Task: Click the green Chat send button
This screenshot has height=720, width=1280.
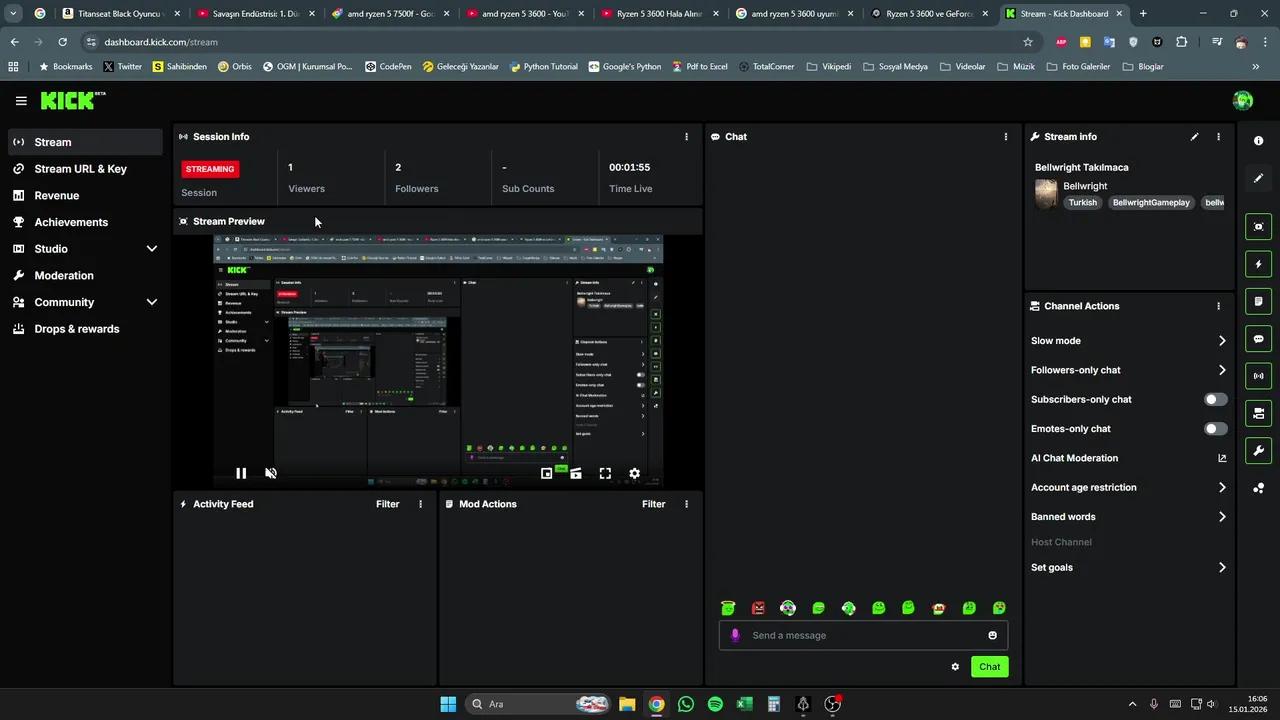Action: tap(989, 667)
